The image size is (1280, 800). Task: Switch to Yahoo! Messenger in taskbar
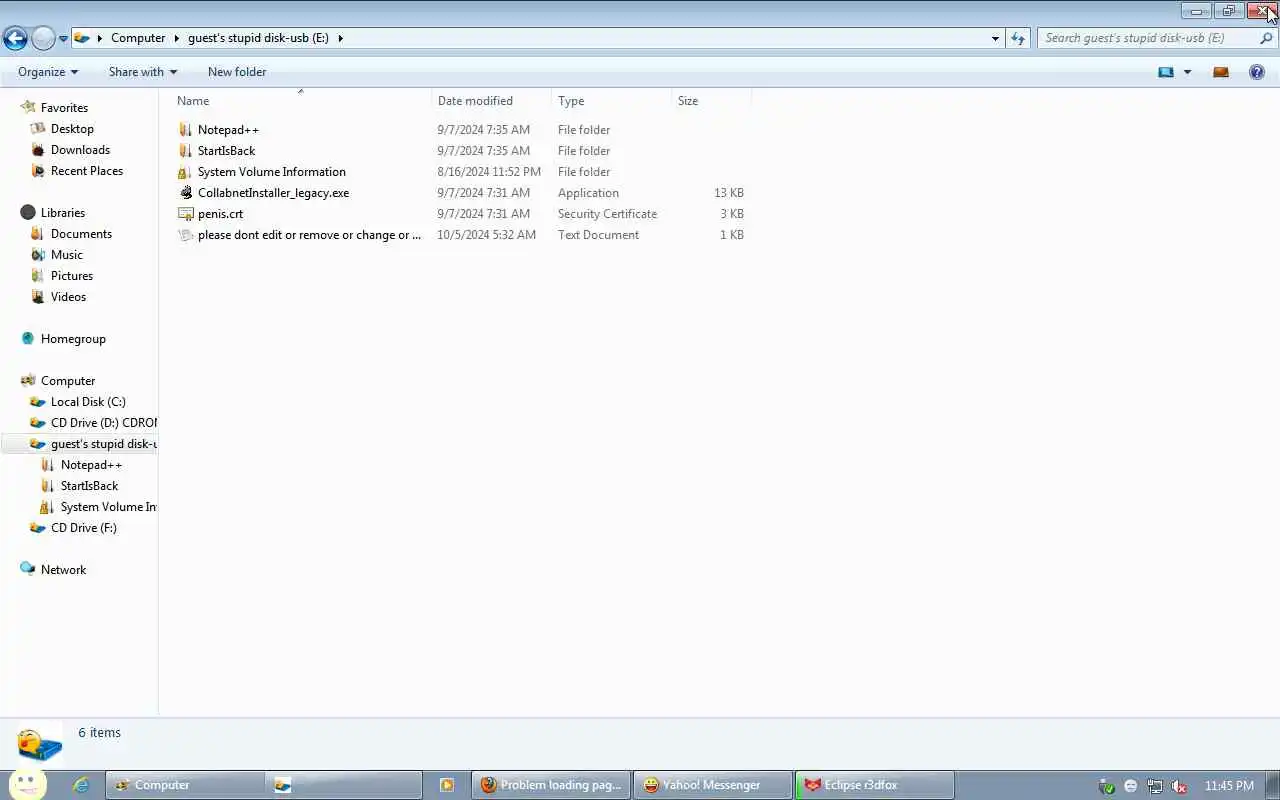point(711,785)
